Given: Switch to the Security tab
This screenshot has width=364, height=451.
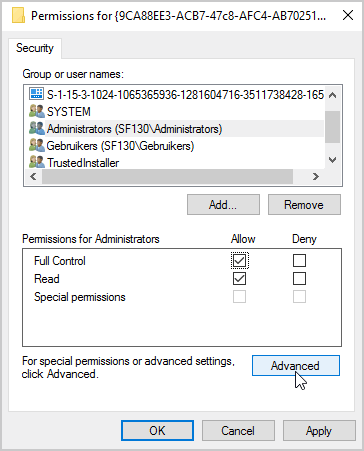Looking at the screenshot, I should click(x=35, y=48).
